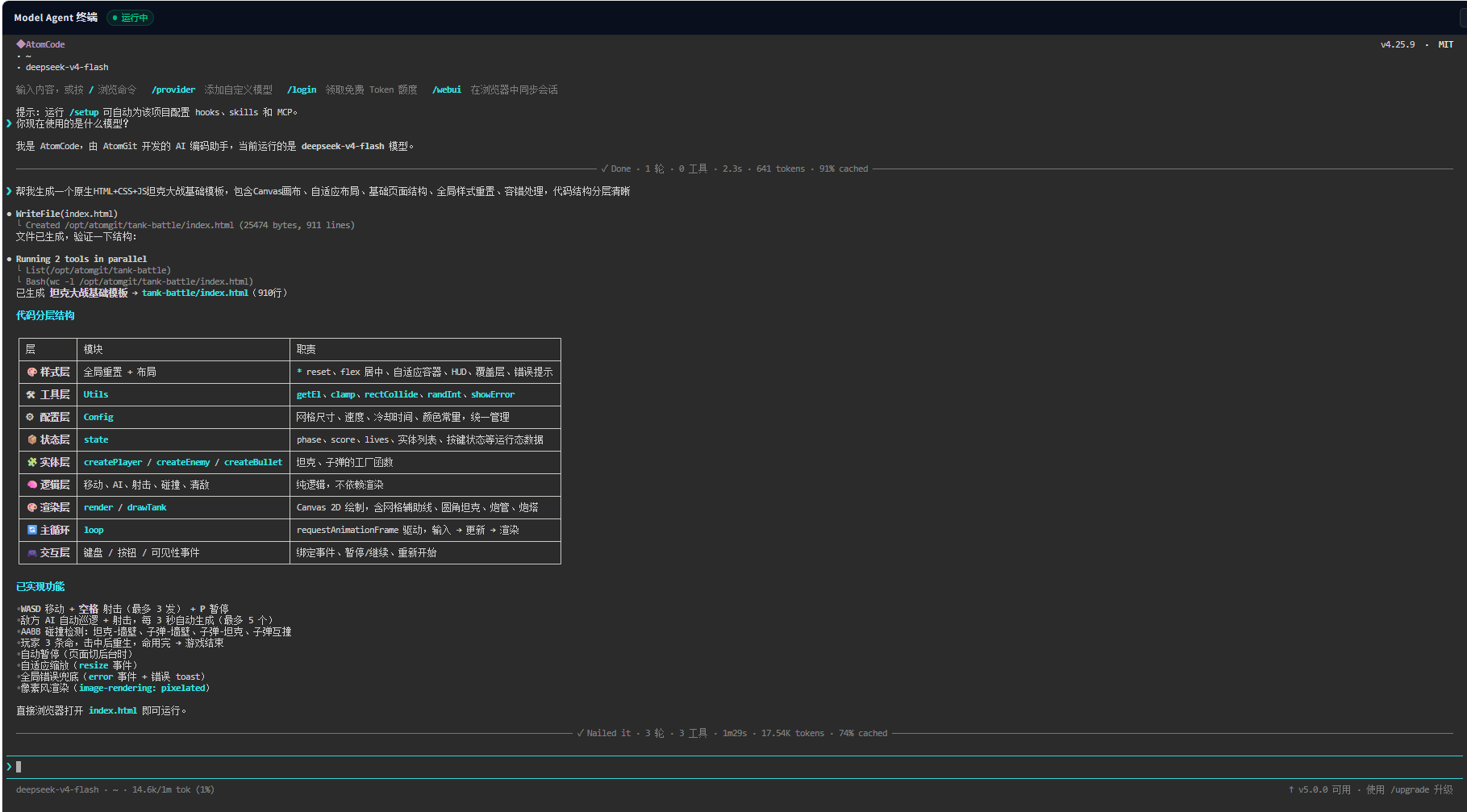The image size is (1467, 812).
Task: Click the brain icon beside 逻辑层
Action: (31, 485)
